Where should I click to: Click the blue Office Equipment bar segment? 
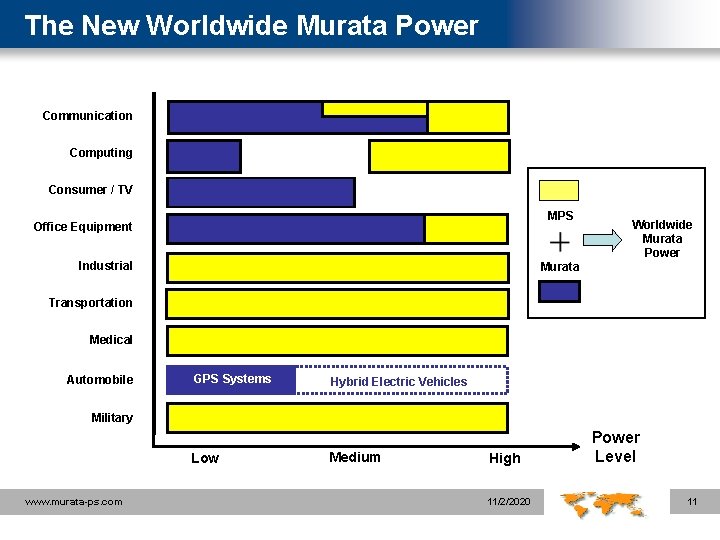pos(295,229)
